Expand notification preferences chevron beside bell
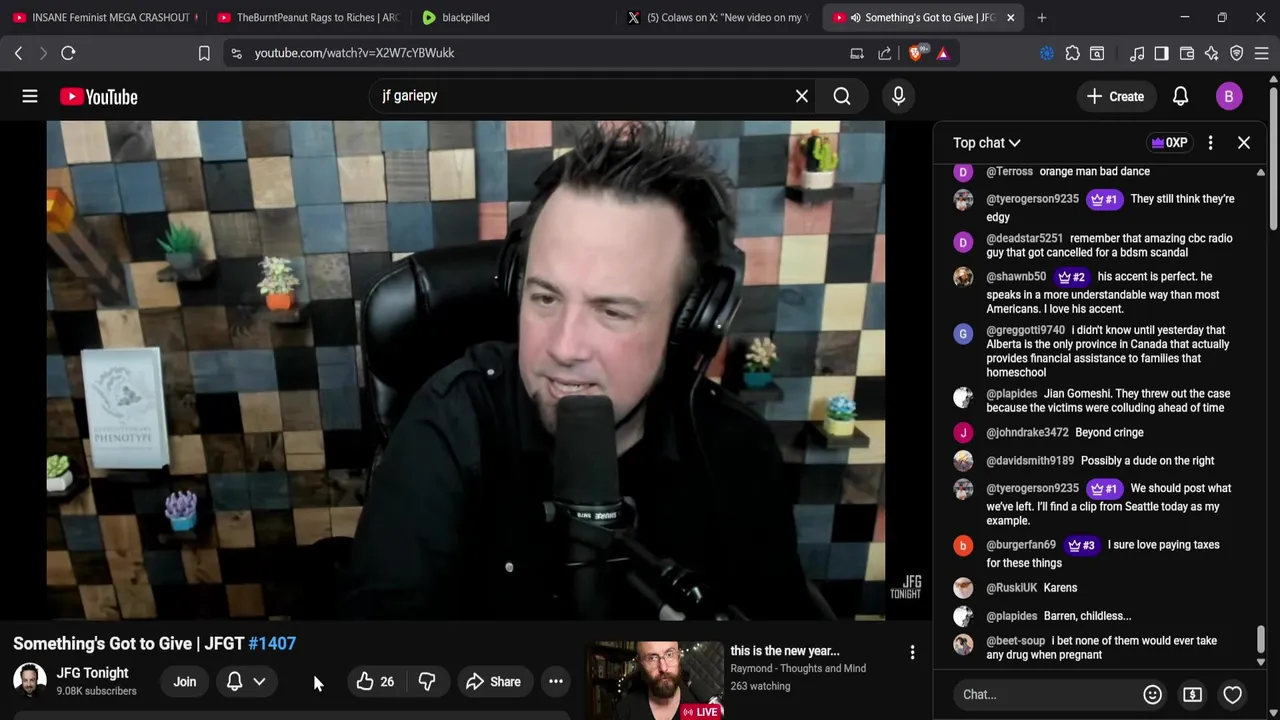 (x=259, y=682)
